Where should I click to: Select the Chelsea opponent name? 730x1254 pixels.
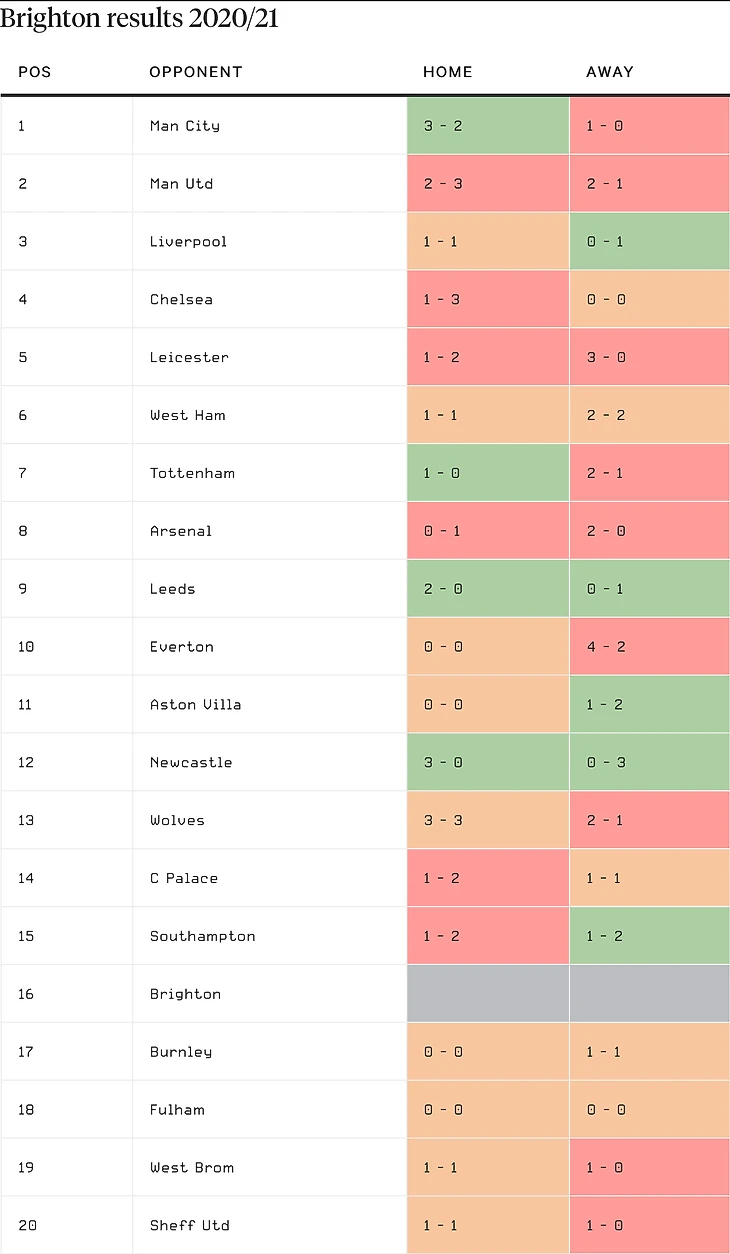pyautogui.click(x=181, y=300)
